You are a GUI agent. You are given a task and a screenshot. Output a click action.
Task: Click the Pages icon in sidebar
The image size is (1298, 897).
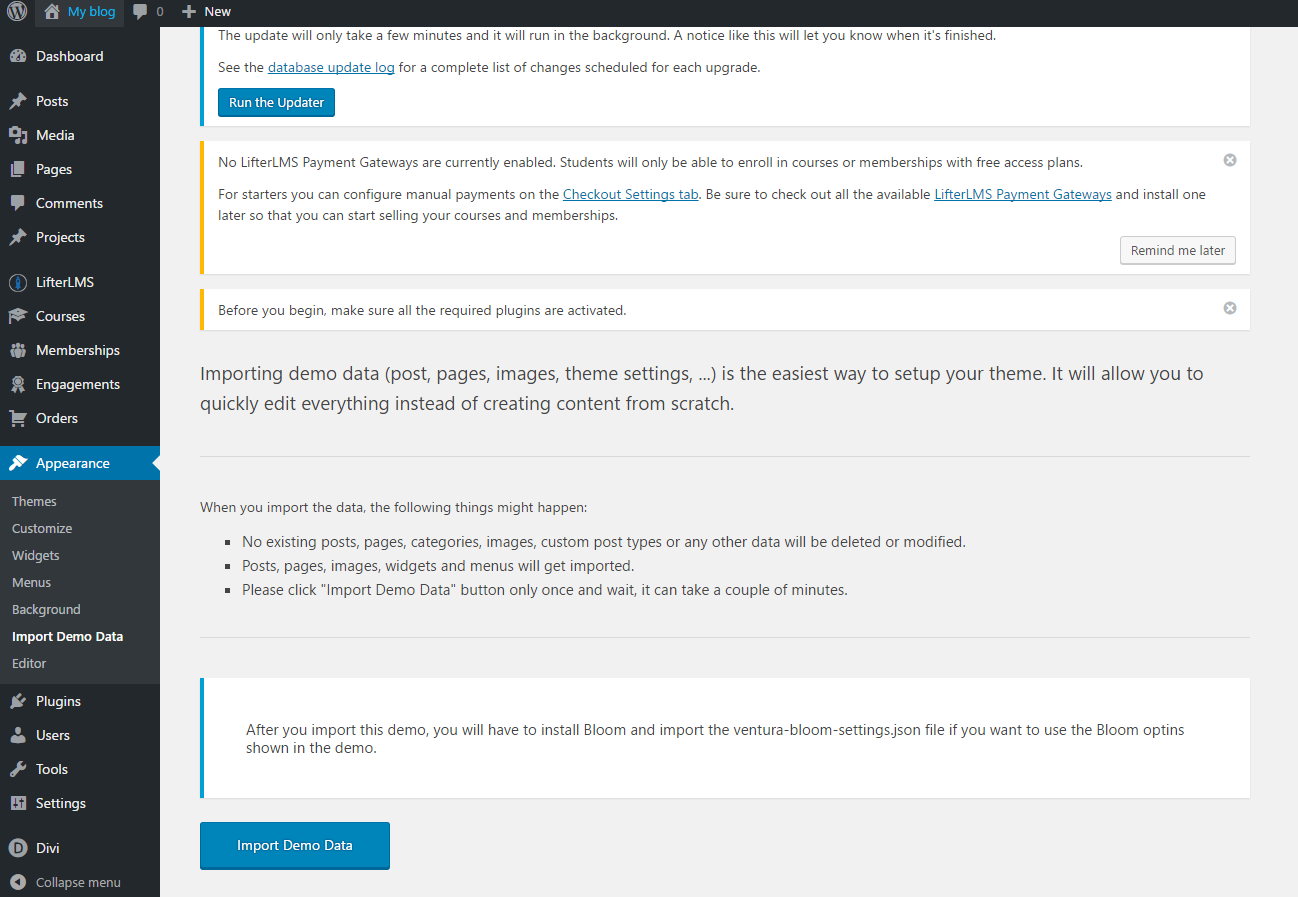click(18, 169)
